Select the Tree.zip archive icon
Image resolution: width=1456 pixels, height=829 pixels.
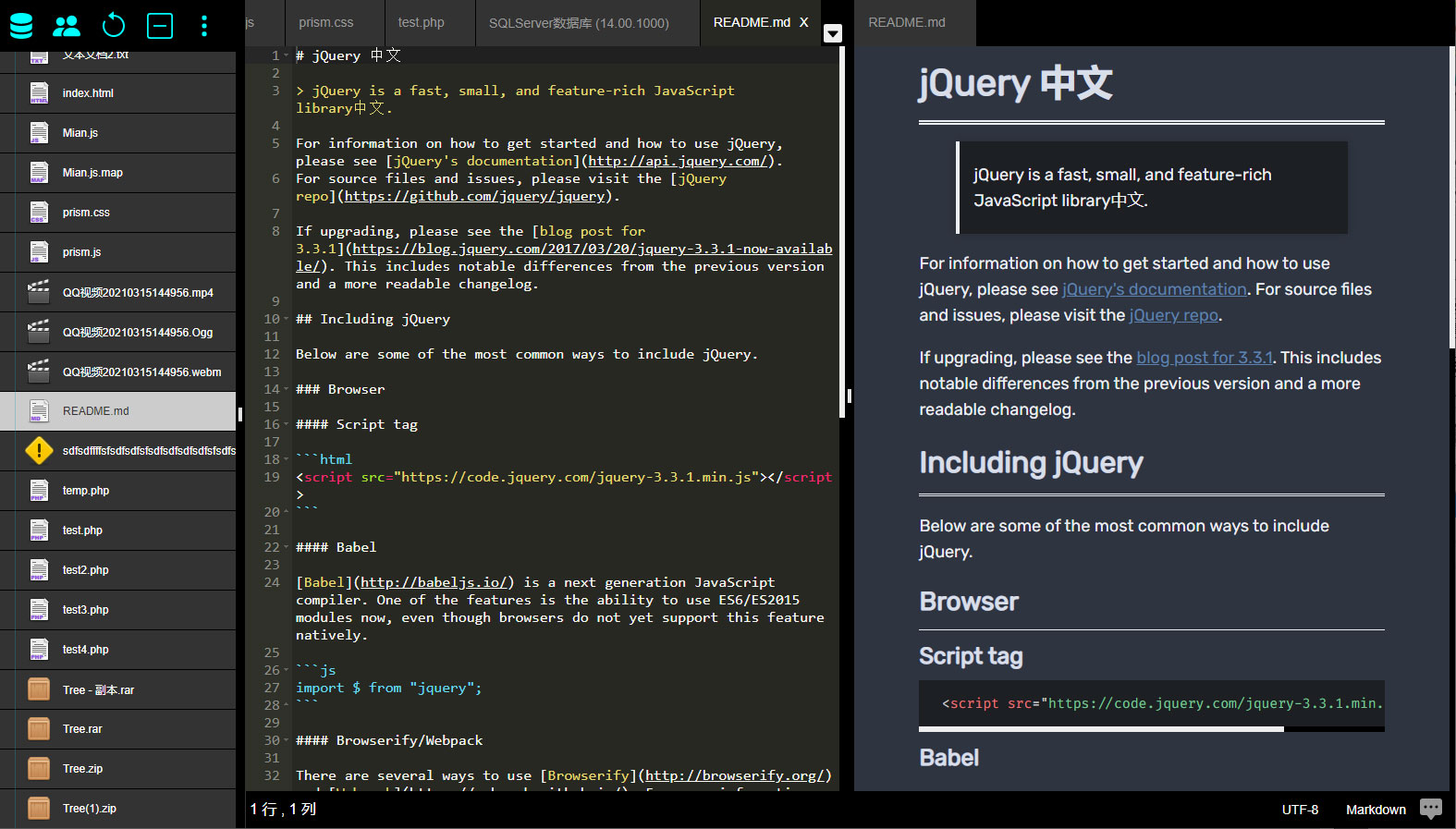39,769
